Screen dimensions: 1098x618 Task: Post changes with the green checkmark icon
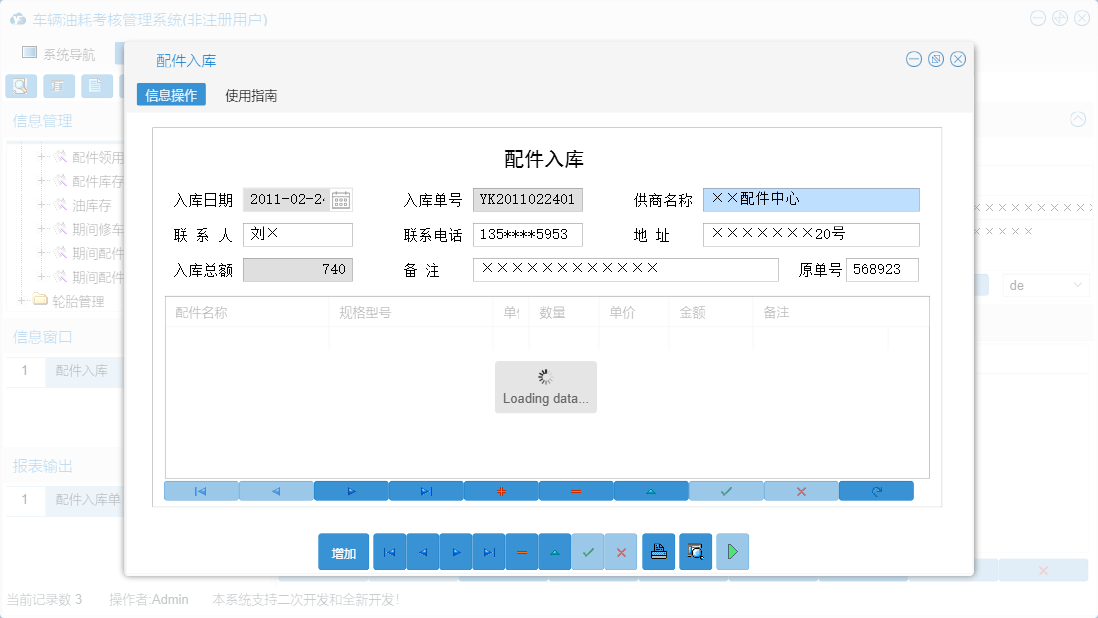[726, 490]
